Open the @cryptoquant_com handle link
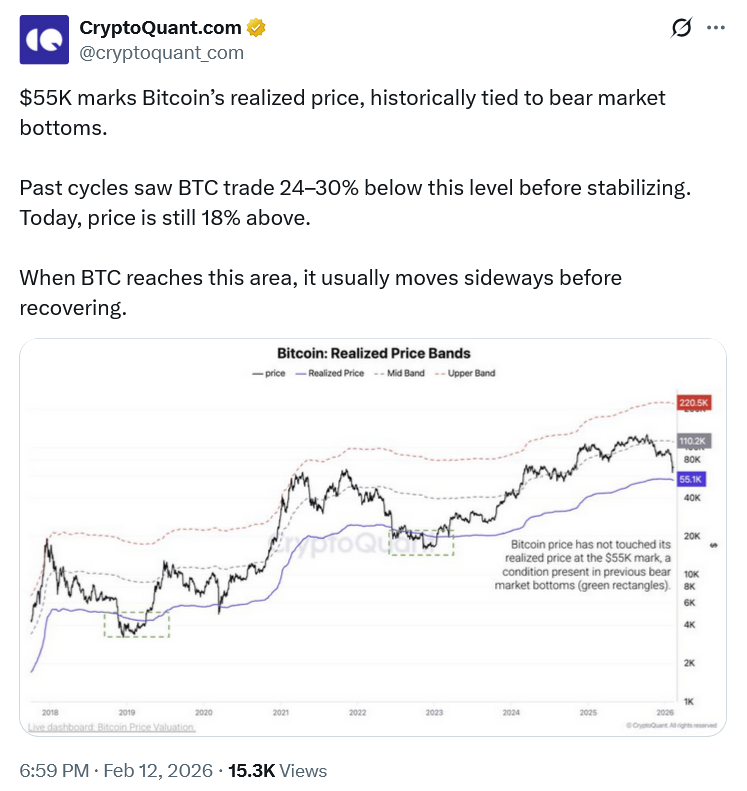 pos(161,53)
